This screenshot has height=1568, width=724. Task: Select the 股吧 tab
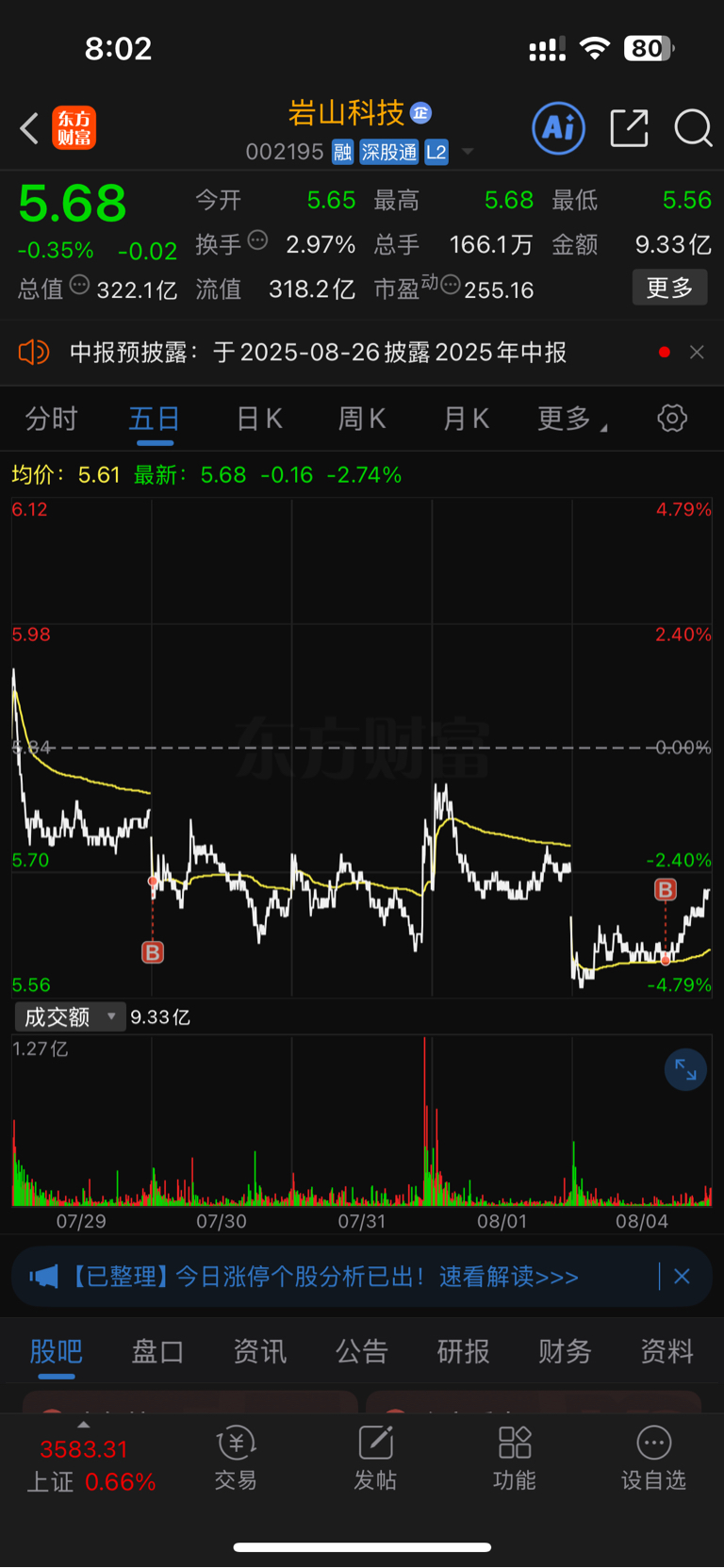[x=57, y=1351]
